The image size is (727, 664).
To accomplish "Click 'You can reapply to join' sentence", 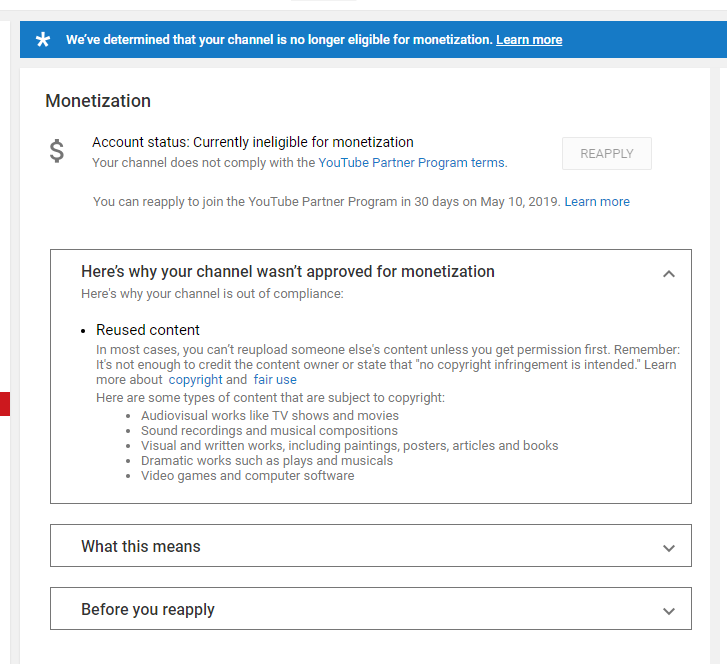I will tap(327, 202).
